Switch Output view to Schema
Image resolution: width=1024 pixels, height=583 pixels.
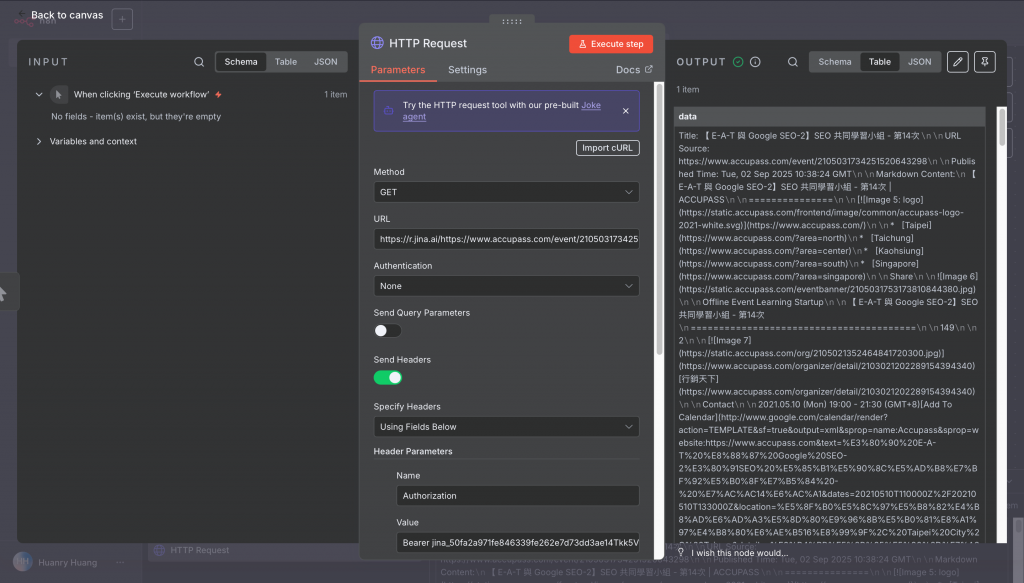click(x=835, y=61)
